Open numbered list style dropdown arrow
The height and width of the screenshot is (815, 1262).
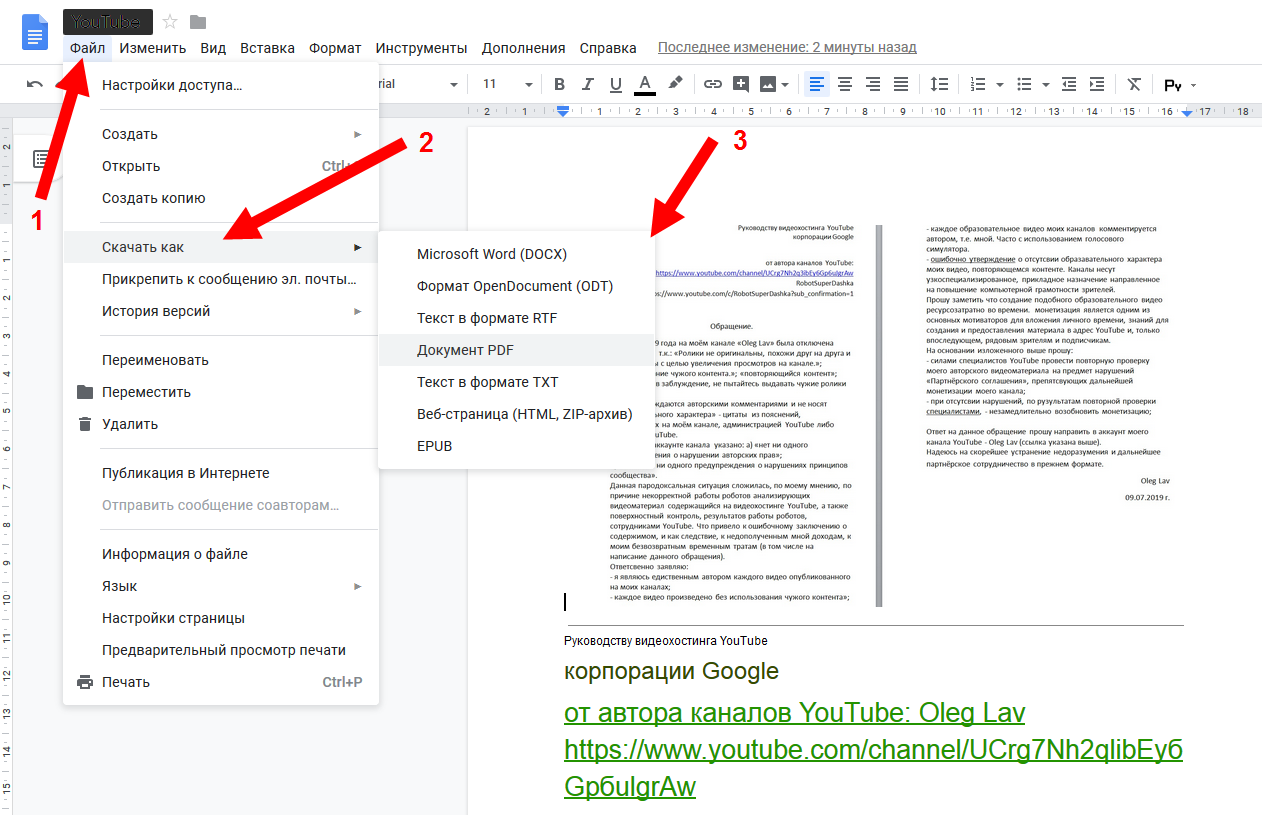[1001, 85]
